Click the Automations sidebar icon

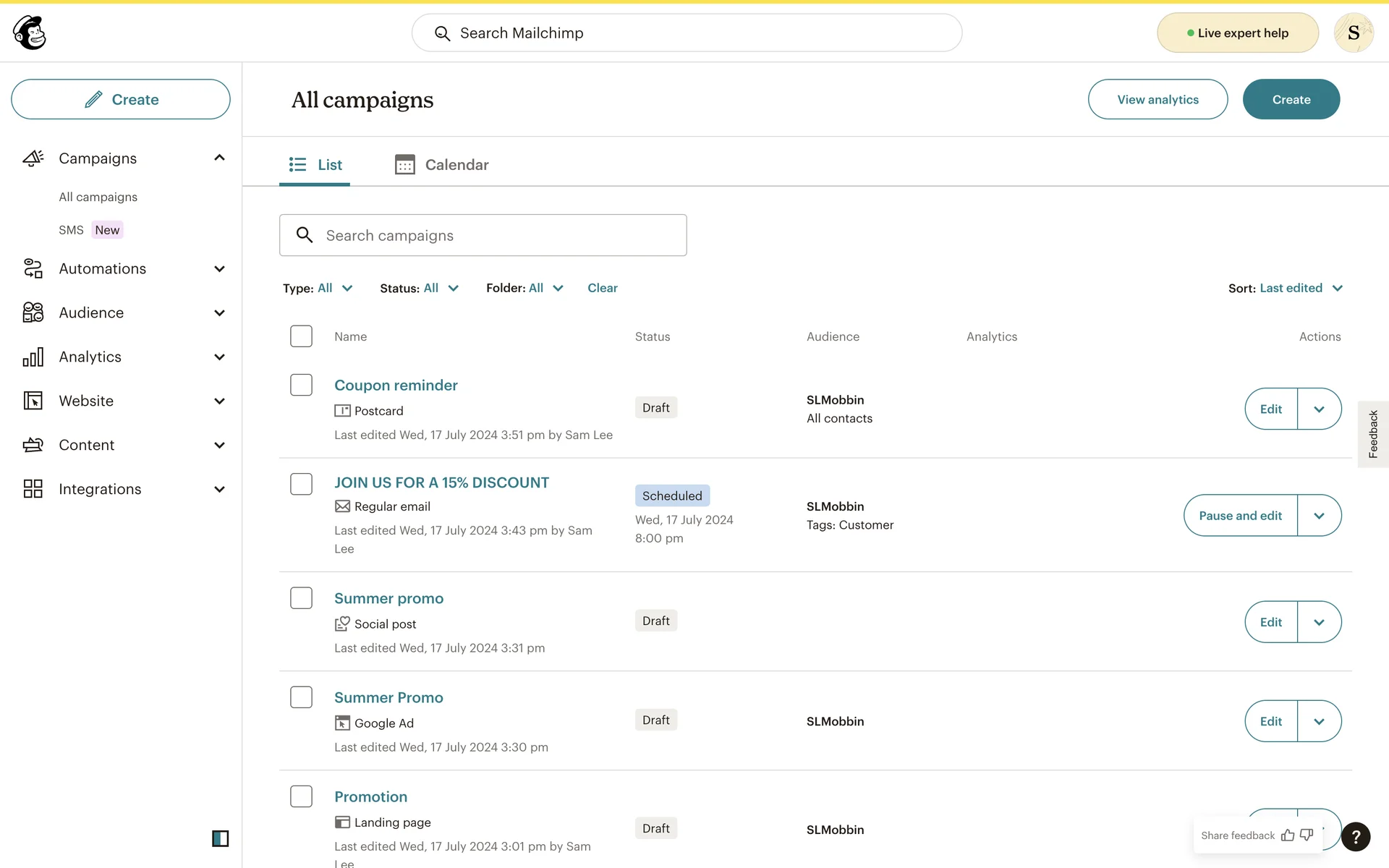(x=33, y=268)
